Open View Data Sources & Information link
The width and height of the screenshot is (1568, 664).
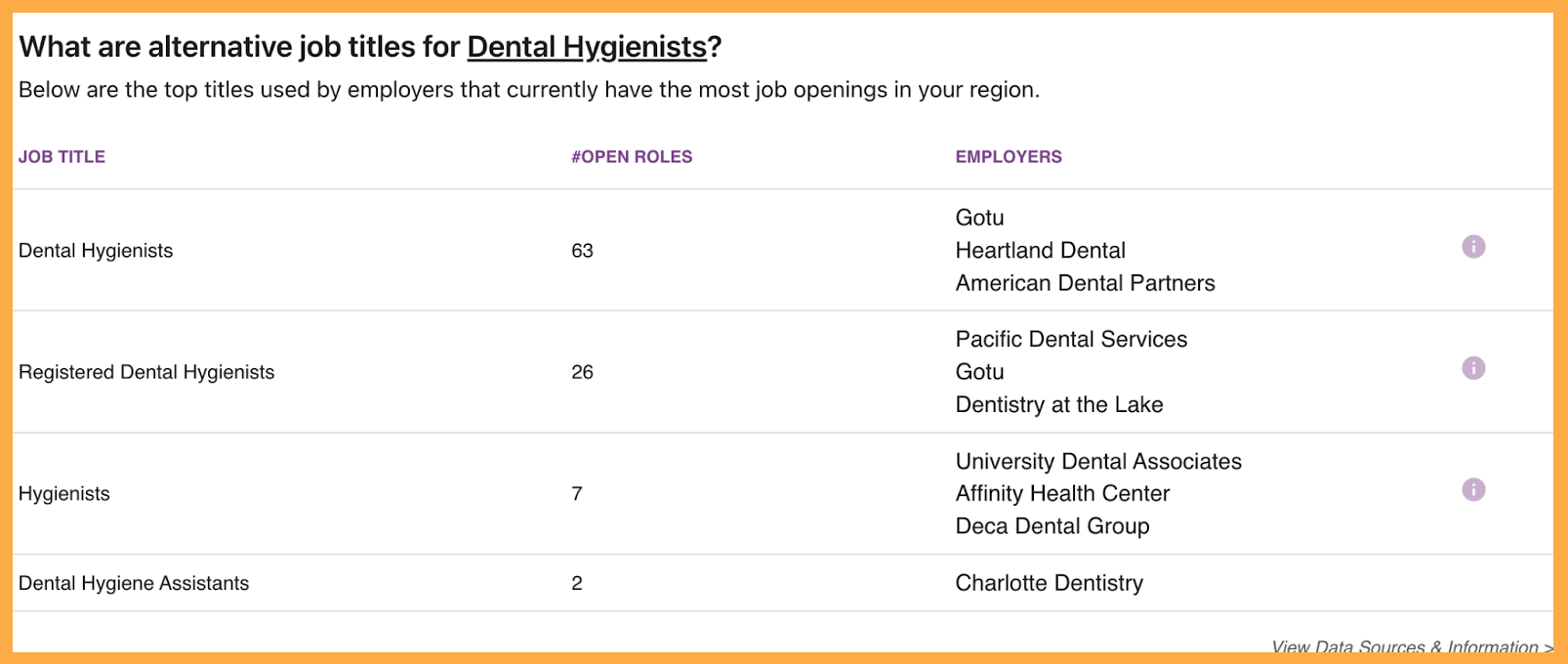(1412, 645)
